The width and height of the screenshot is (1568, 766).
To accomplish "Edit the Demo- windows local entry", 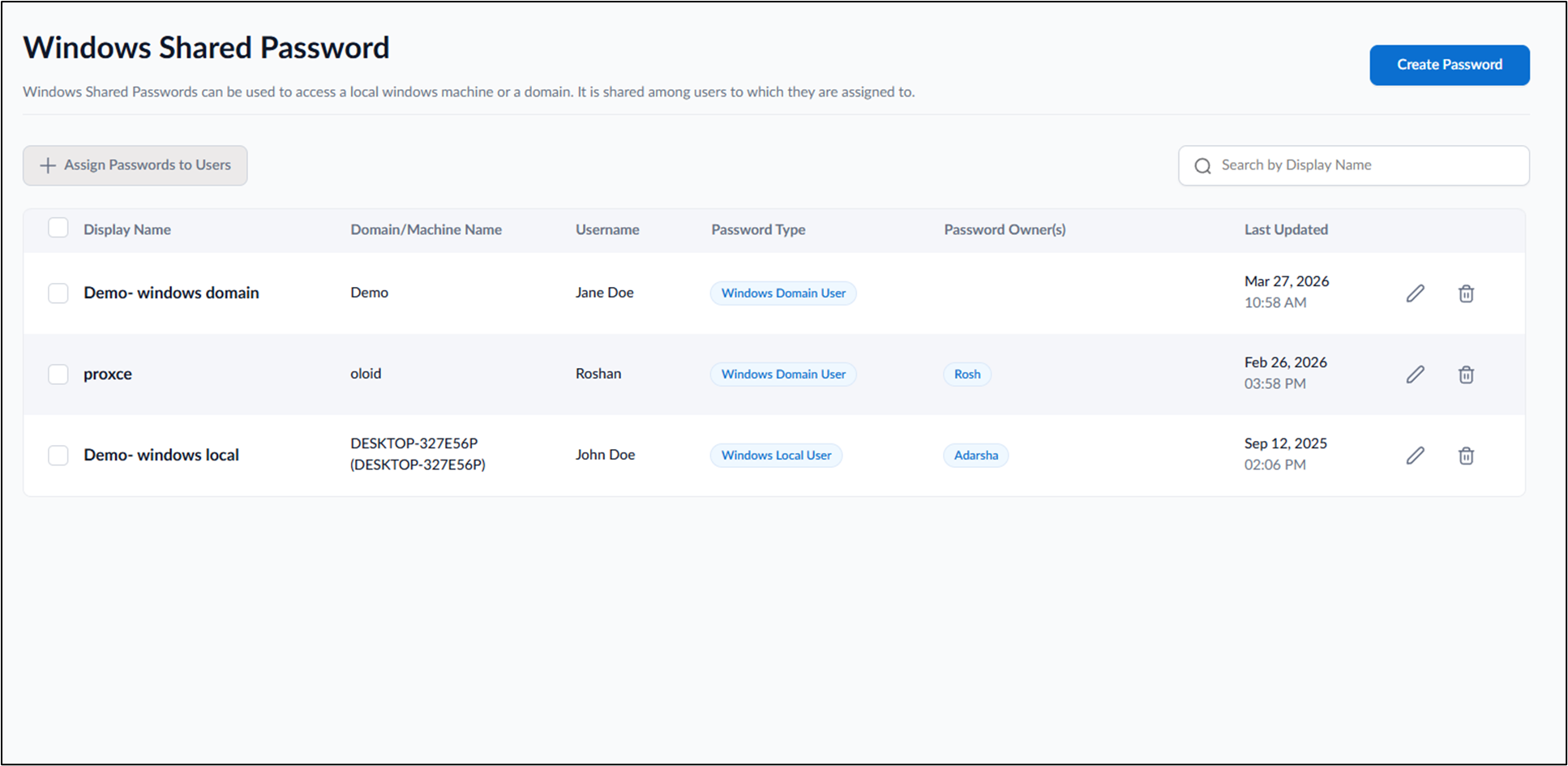I will click(x=1415, y=456).
